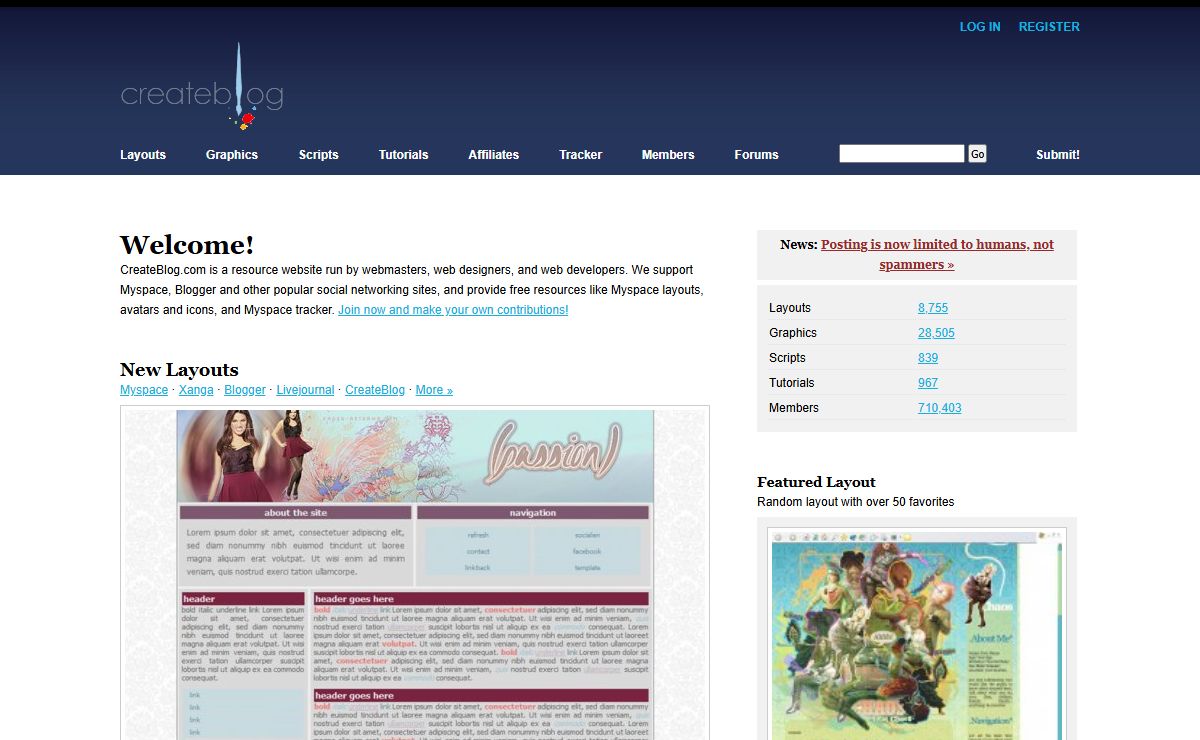Open the Members count 710,403 link
The width and height of the screenshot is (1200, 740).
pyautogui.click(x=940, y=408)
